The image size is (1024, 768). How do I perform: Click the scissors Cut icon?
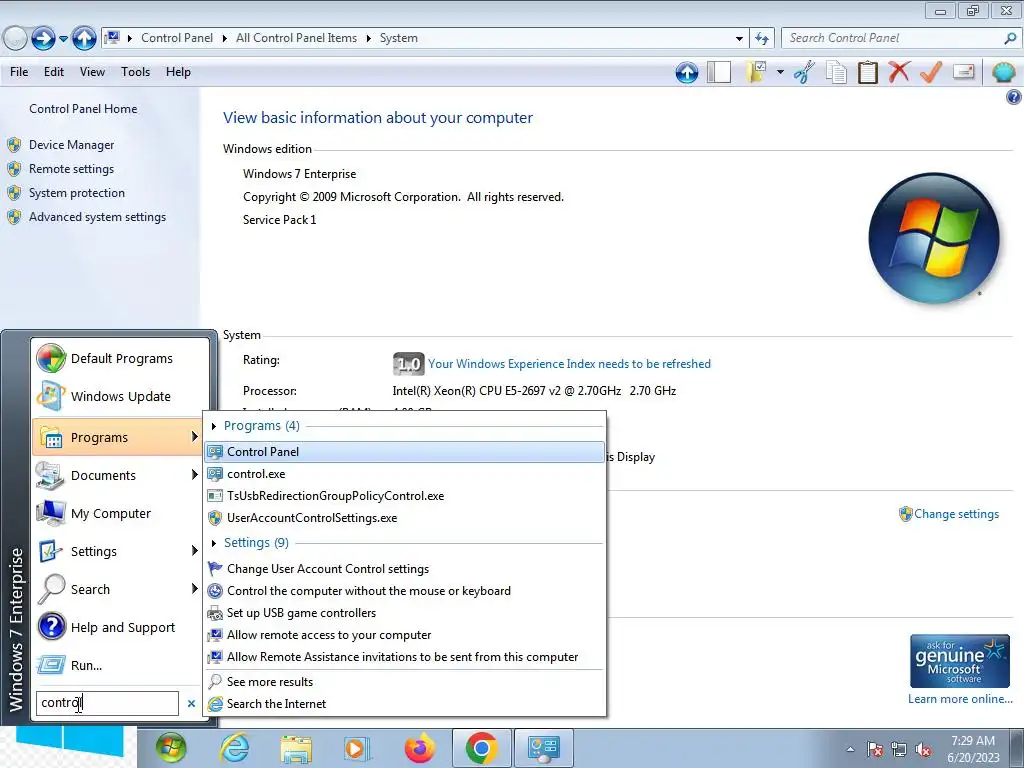point(804,72)
